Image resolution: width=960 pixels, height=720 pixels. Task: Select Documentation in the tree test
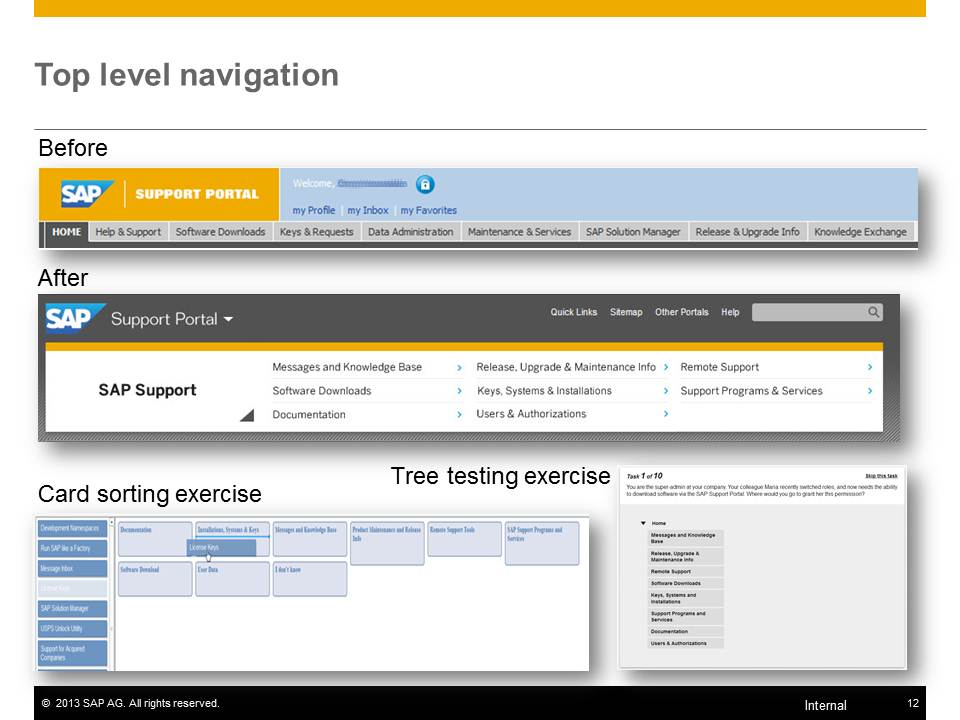pyautogui.click(x=686, y=631)
